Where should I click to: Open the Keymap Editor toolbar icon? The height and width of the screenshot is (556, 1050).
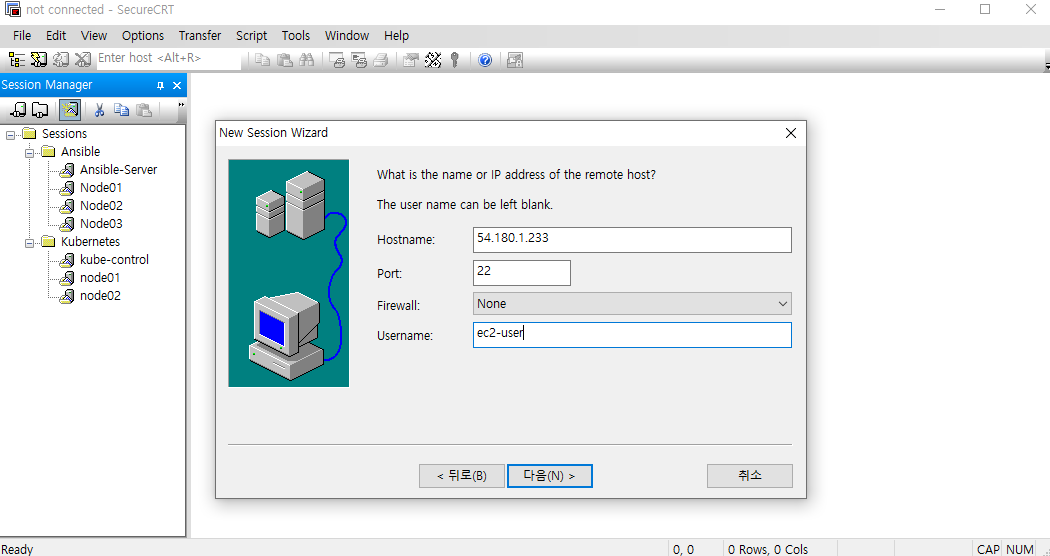coord(433,60)
